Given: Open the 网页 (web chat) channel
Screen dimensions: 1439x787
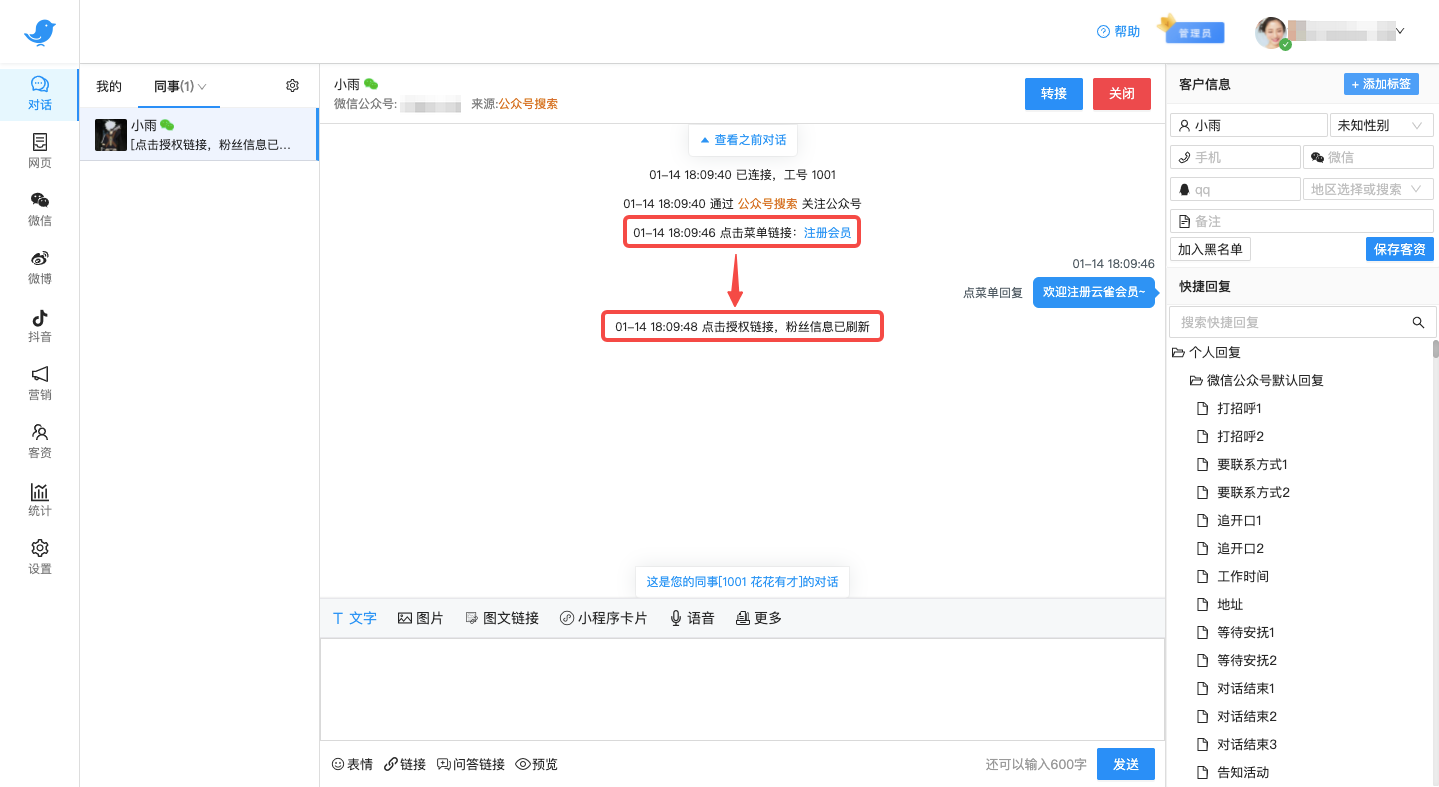Looking at the screenshot, I should pyautogui.click(x=39, y=152).
